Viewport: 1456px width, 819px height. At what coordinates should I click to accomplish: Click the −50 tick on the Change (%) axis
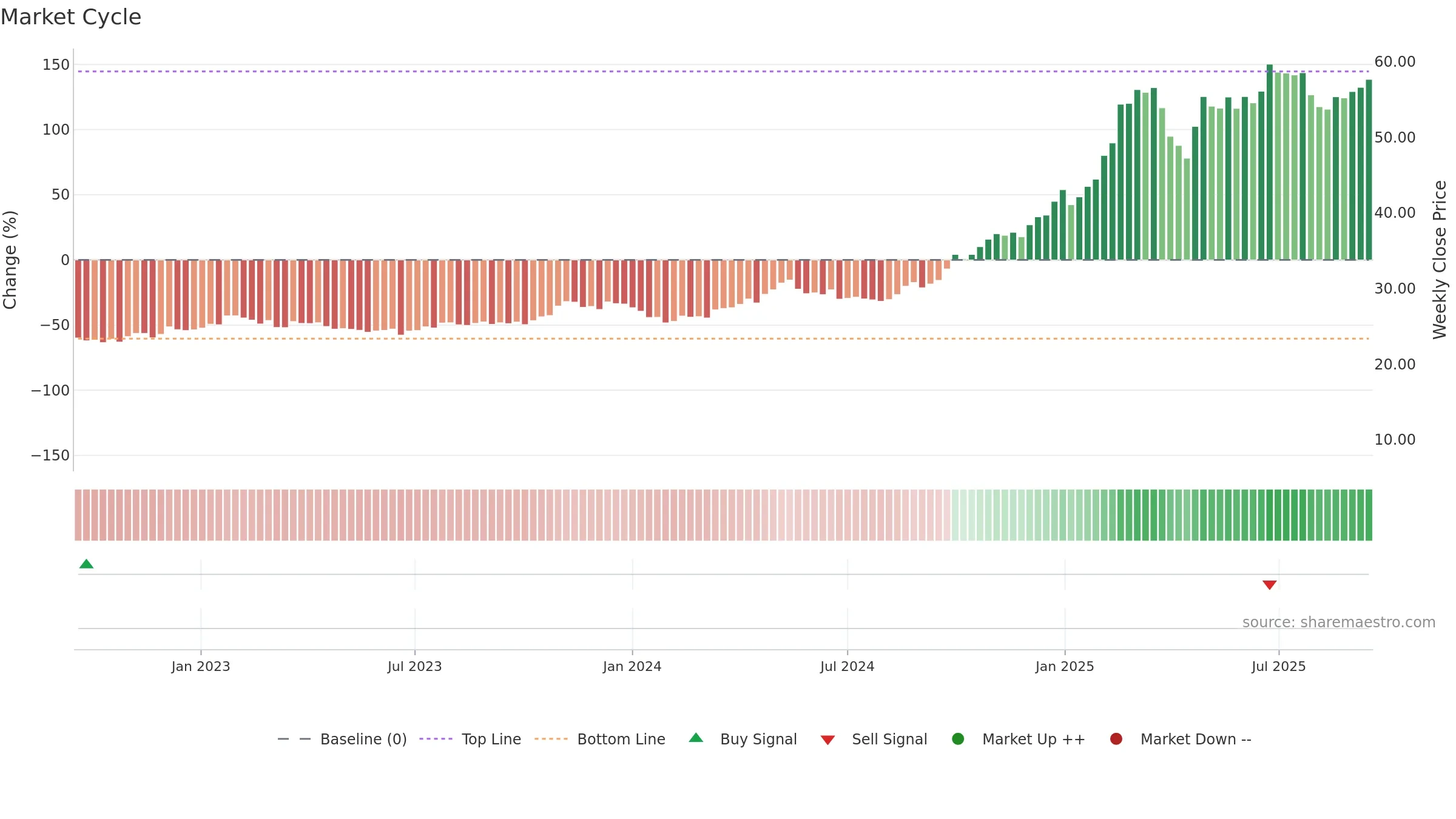[55, 325]
